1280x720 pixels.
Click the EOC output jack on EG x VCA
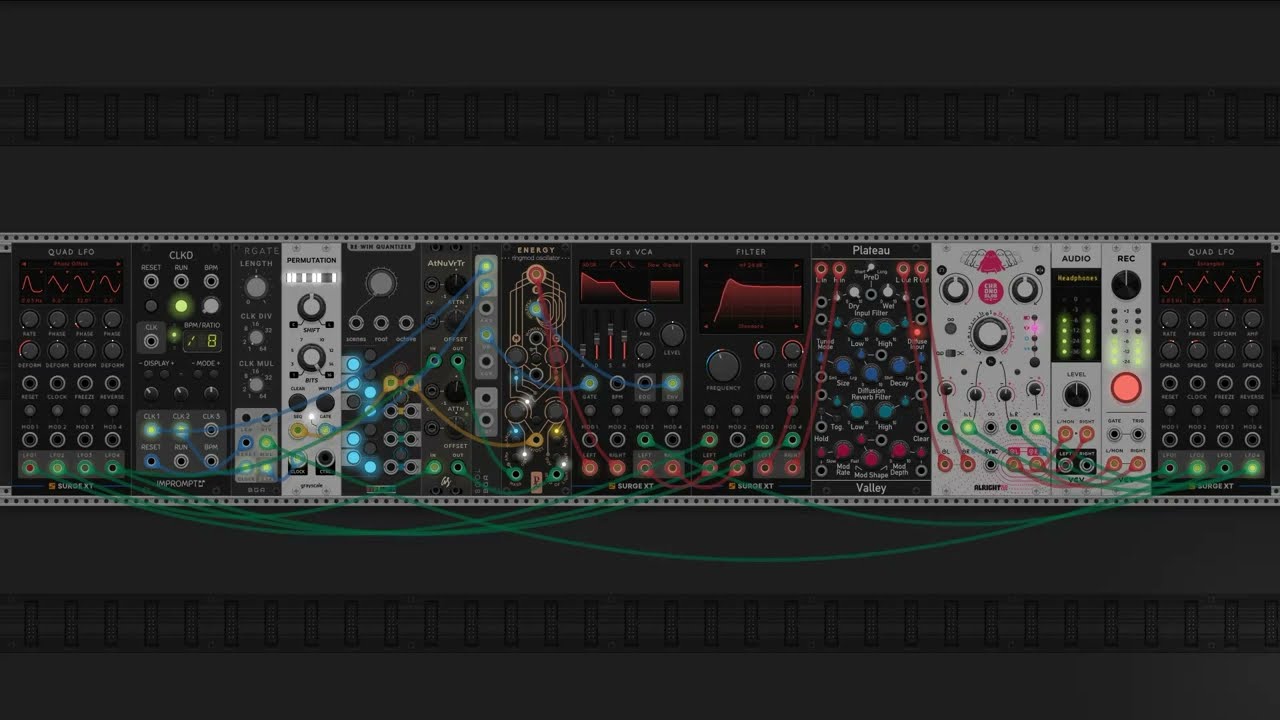645,383
